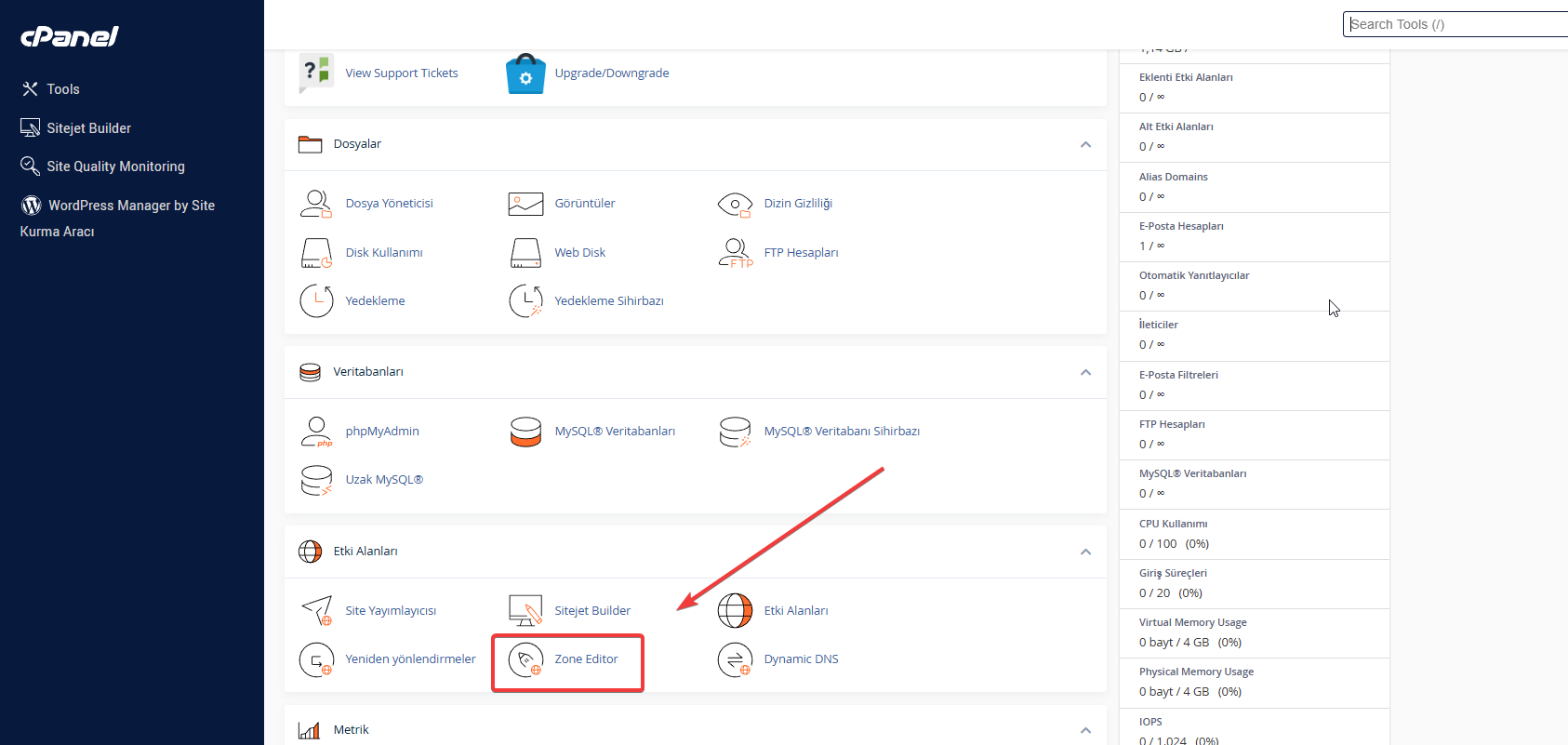Open the phpMyAdmin link

382,431
